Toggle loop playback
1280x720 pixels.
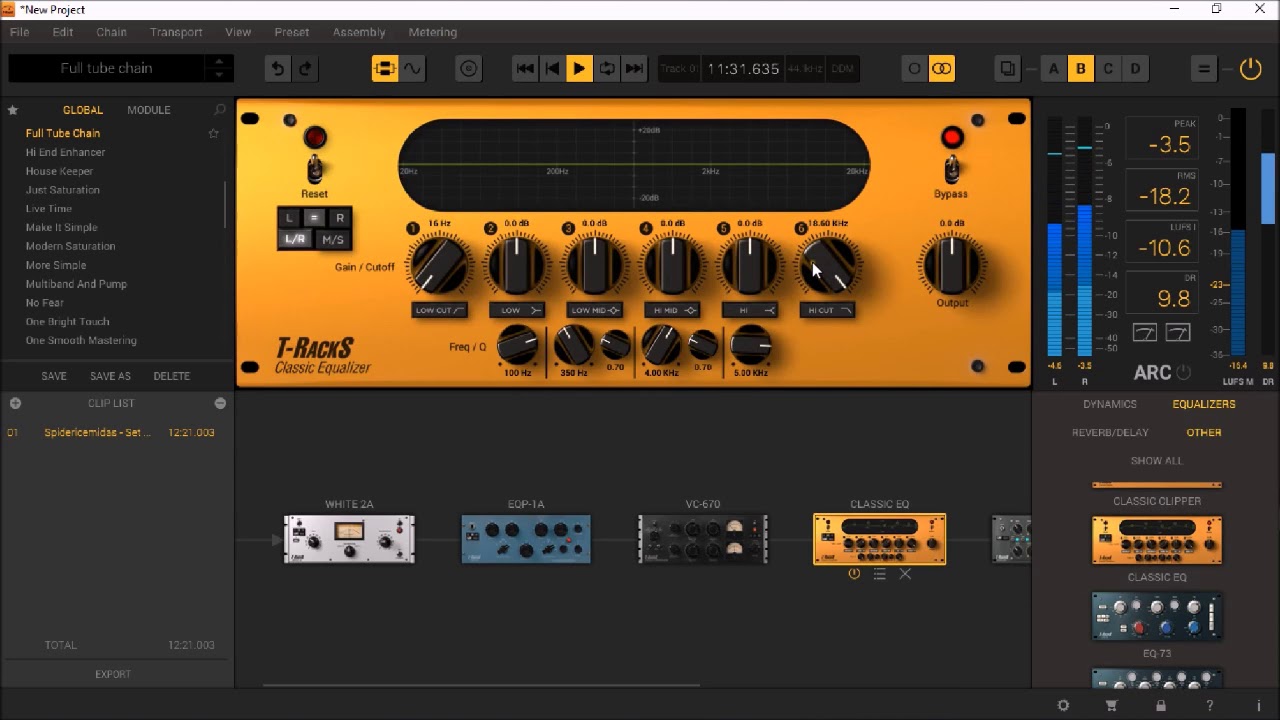point(606,68)
